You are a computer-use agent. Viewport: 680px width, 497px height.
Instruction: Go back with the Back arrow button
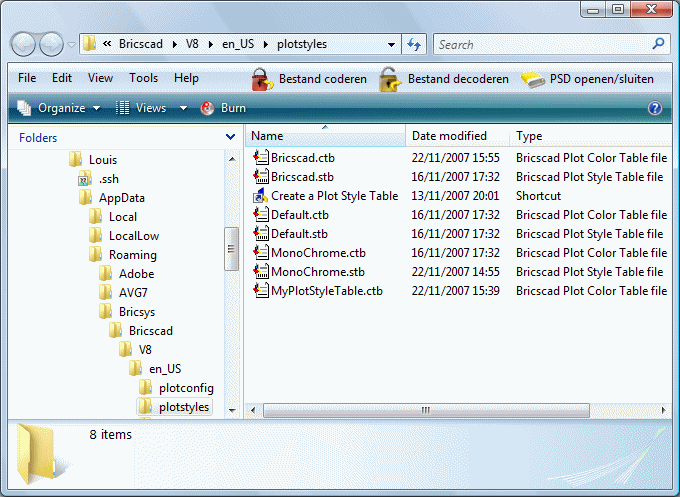pos(23,44)
